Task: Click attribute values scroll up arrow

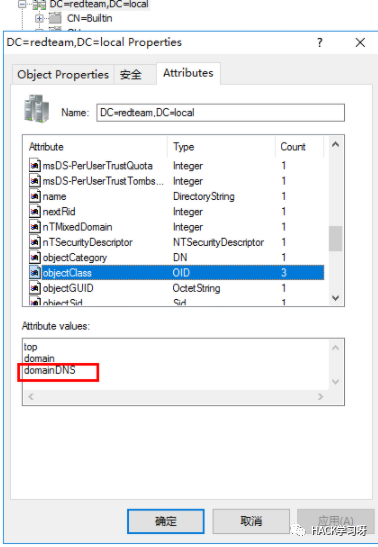Action: [x=335, y=347]
